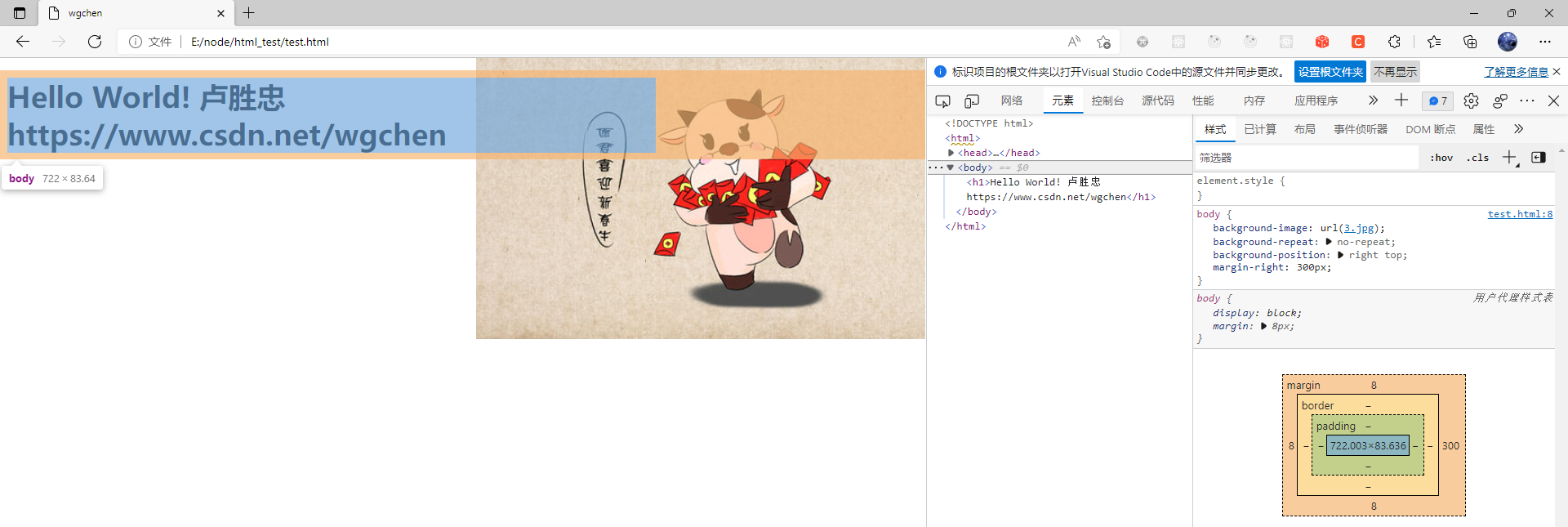Close the DevTools panel
The height and width of the screenshot is (527, 1568).
click(1553, 100)
